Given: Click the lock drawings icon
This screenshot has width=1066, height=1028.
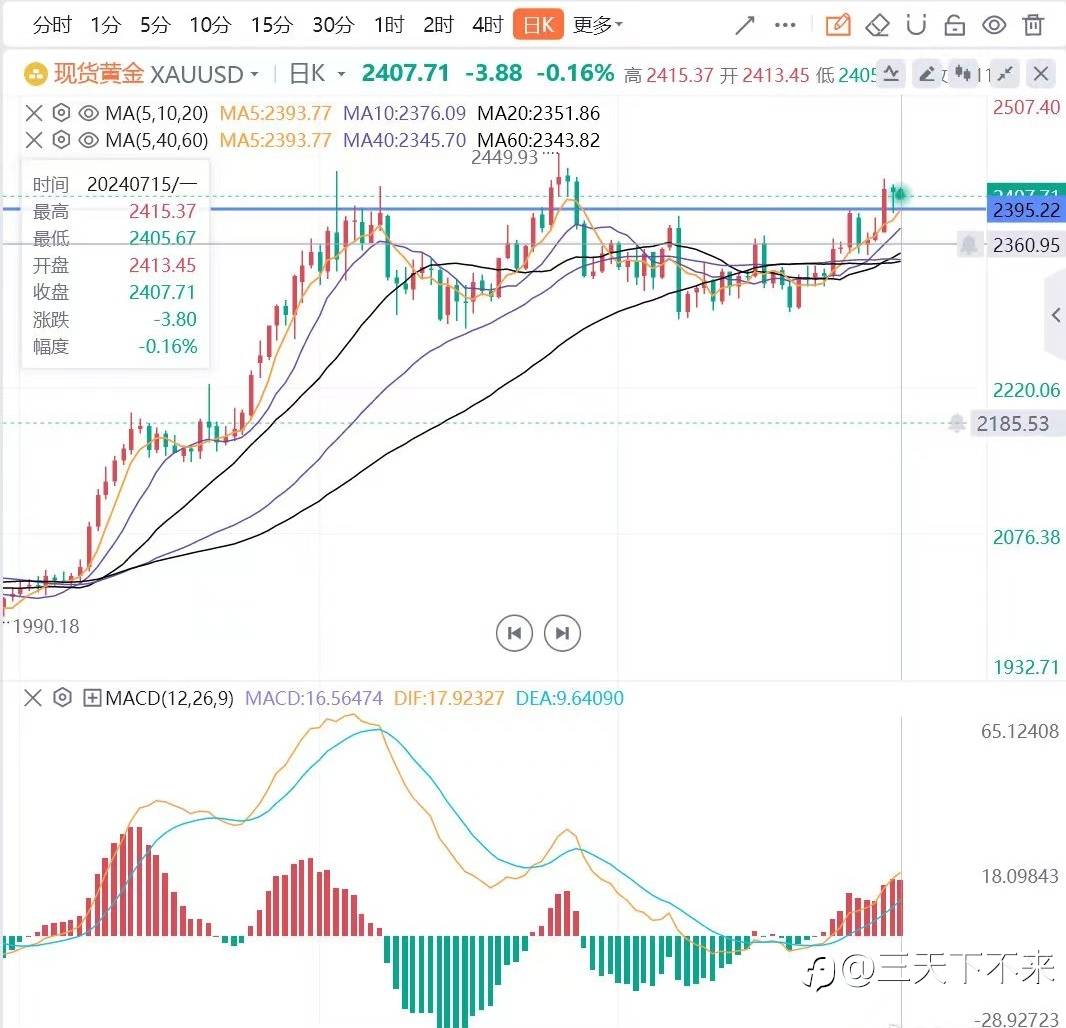Looking at the screenshot, I should pyautogui.click(x=955, y=26).
